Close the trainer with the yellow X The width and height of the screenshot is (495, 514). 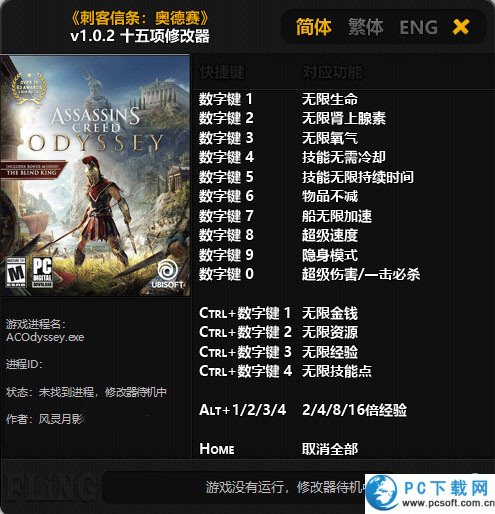point(461,27)
